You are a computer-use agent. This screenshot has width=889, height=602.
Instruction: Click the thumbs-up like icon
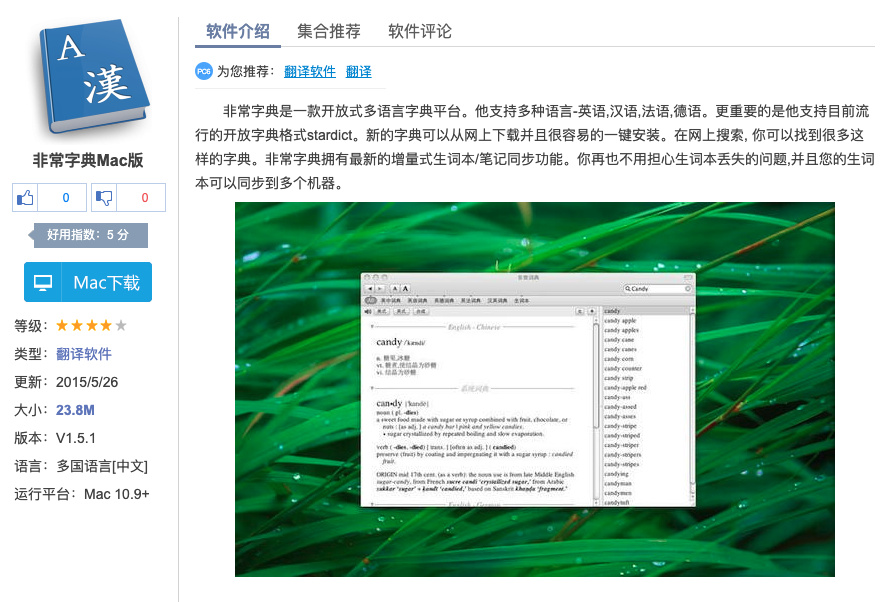25,198
